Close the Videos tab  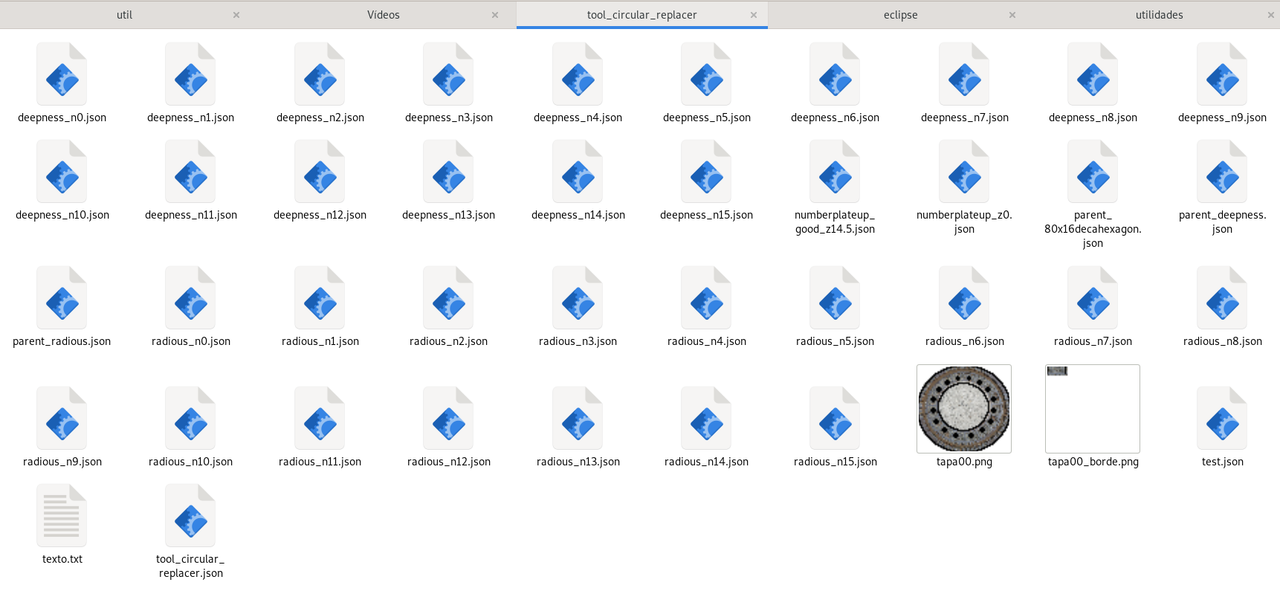[x=495, y=15]
